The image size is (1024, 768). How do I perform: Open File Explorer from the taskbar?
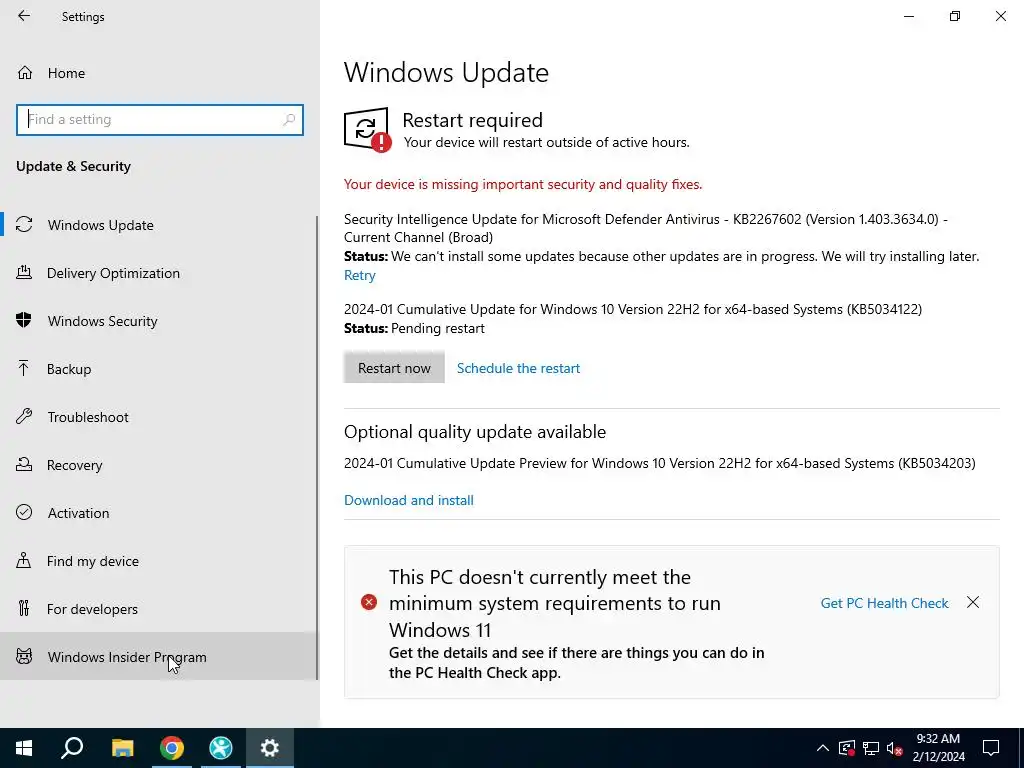coord(122,748)
